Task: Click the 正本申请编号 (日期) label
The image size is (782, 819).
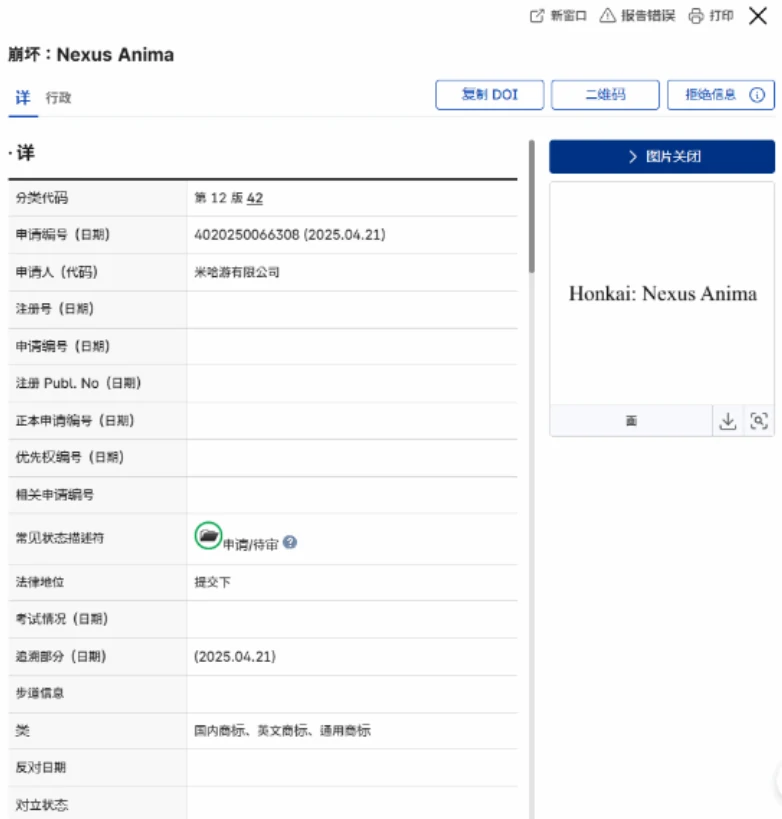Action: tap(75, 420)
